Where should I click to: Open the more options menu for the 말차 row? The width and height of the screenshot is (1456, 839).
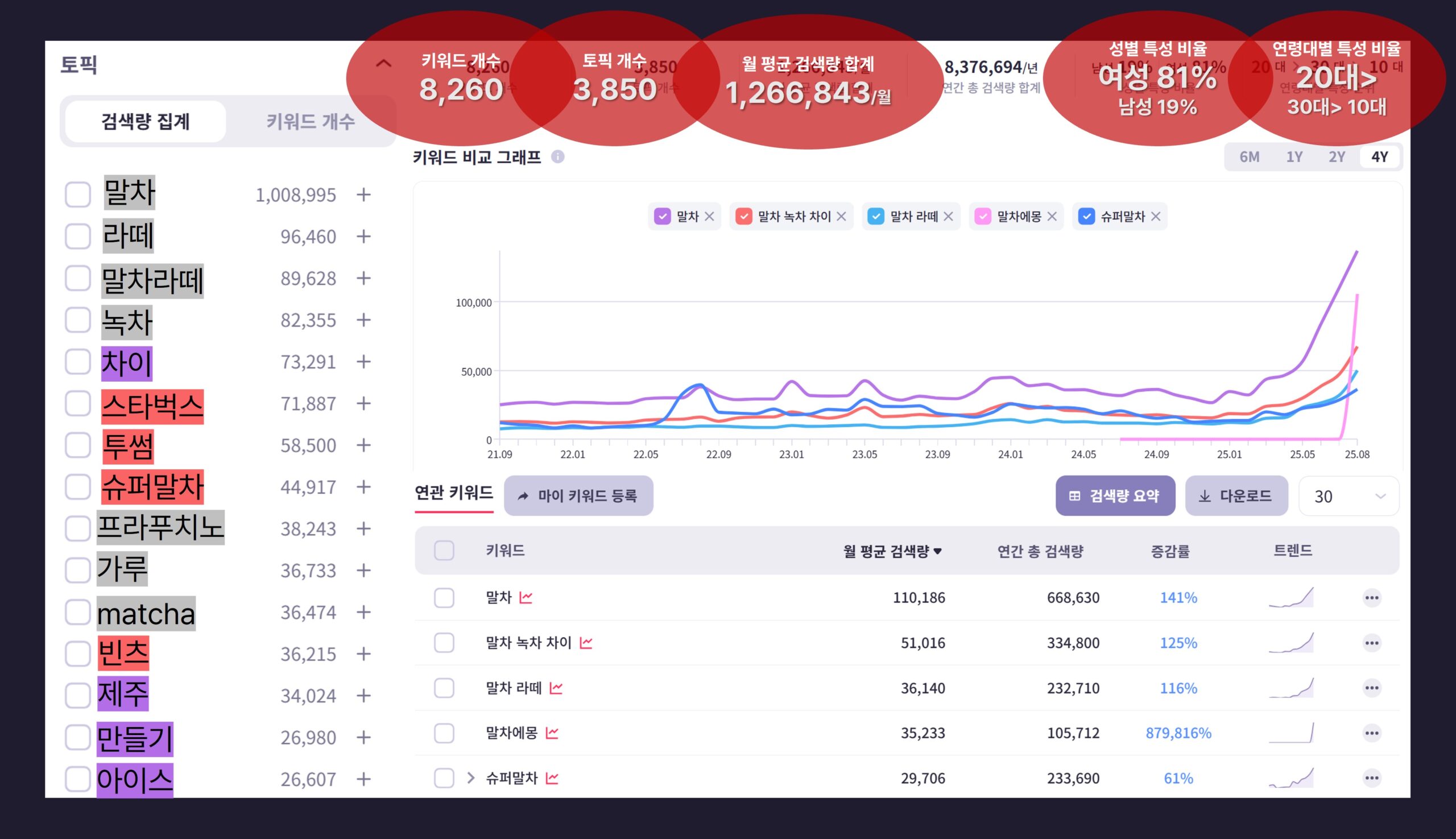pyautogui.click(x=1371, y=598)
